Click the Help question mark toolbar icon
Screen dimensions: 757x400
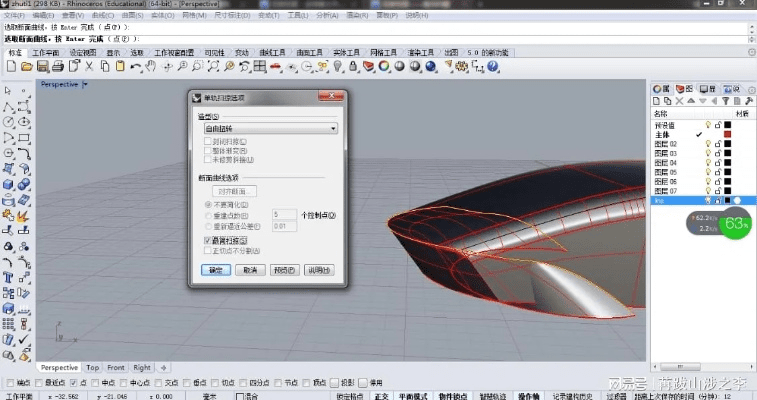click(x=494, y=66)
